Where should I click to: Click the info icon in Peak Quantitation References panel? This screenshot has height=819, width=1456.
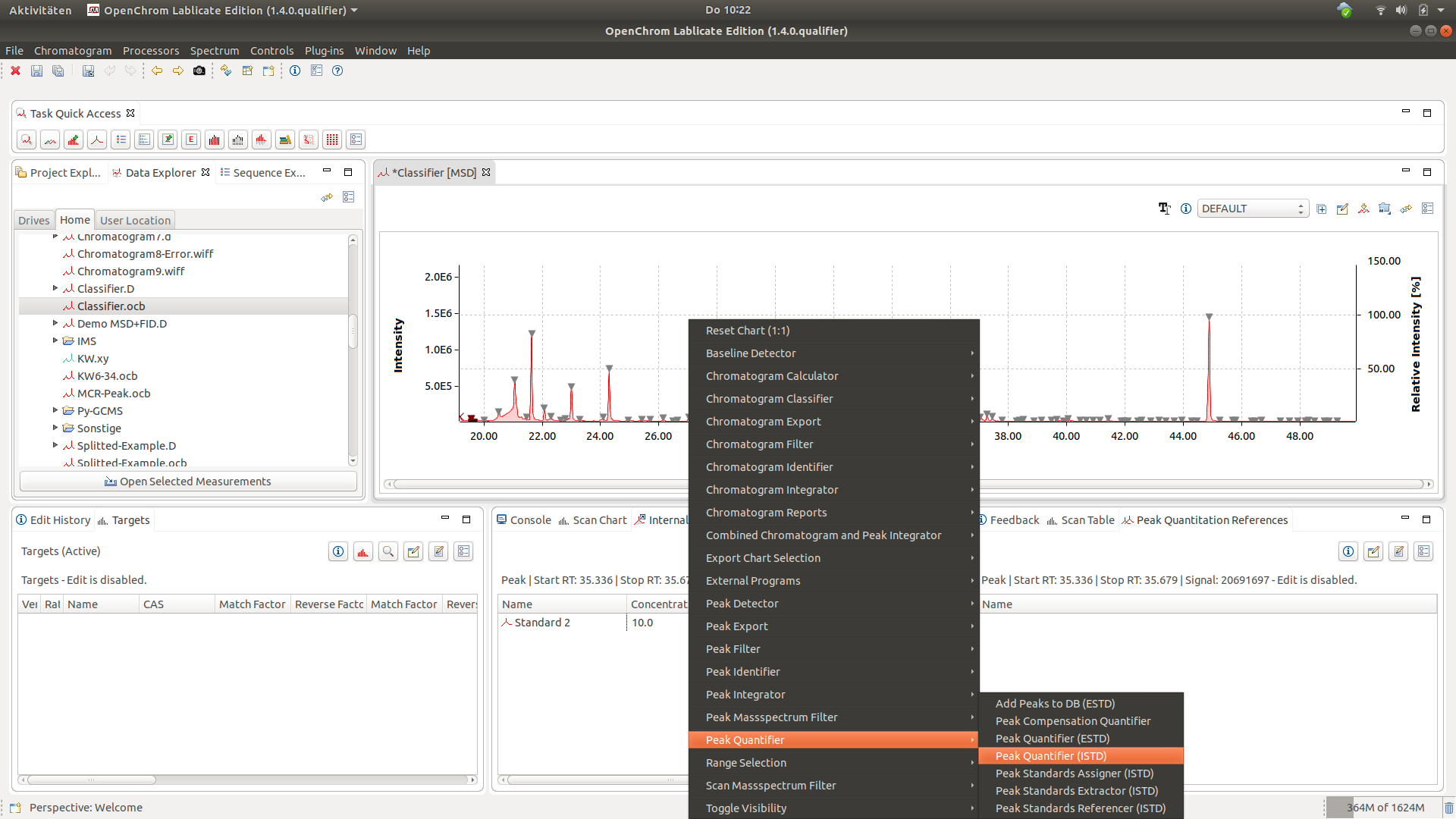pos(1348,551)
